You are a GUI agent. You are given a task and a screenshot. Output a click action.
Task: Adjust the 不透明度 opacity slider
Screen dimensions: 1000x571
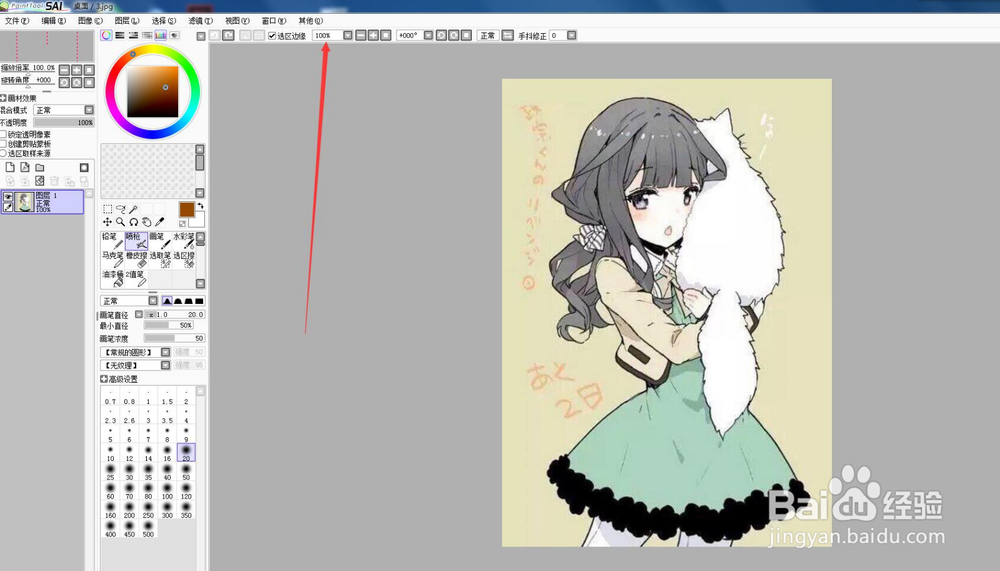[64, 122]
